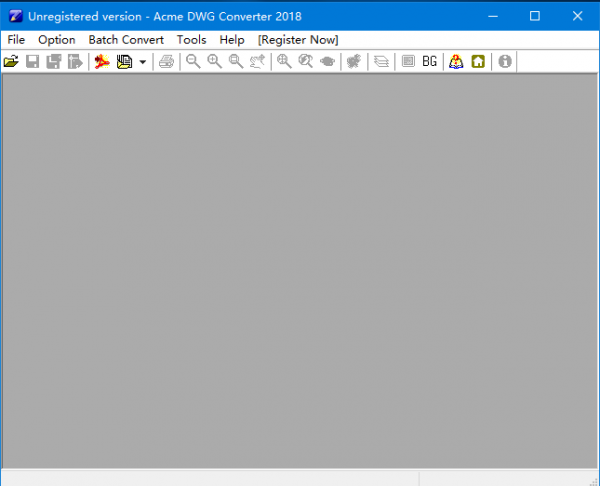Image resolution: width=600 pixels, height=486 pixels.
Task: Select the Pan hand tool
Action: pos(257,61)
